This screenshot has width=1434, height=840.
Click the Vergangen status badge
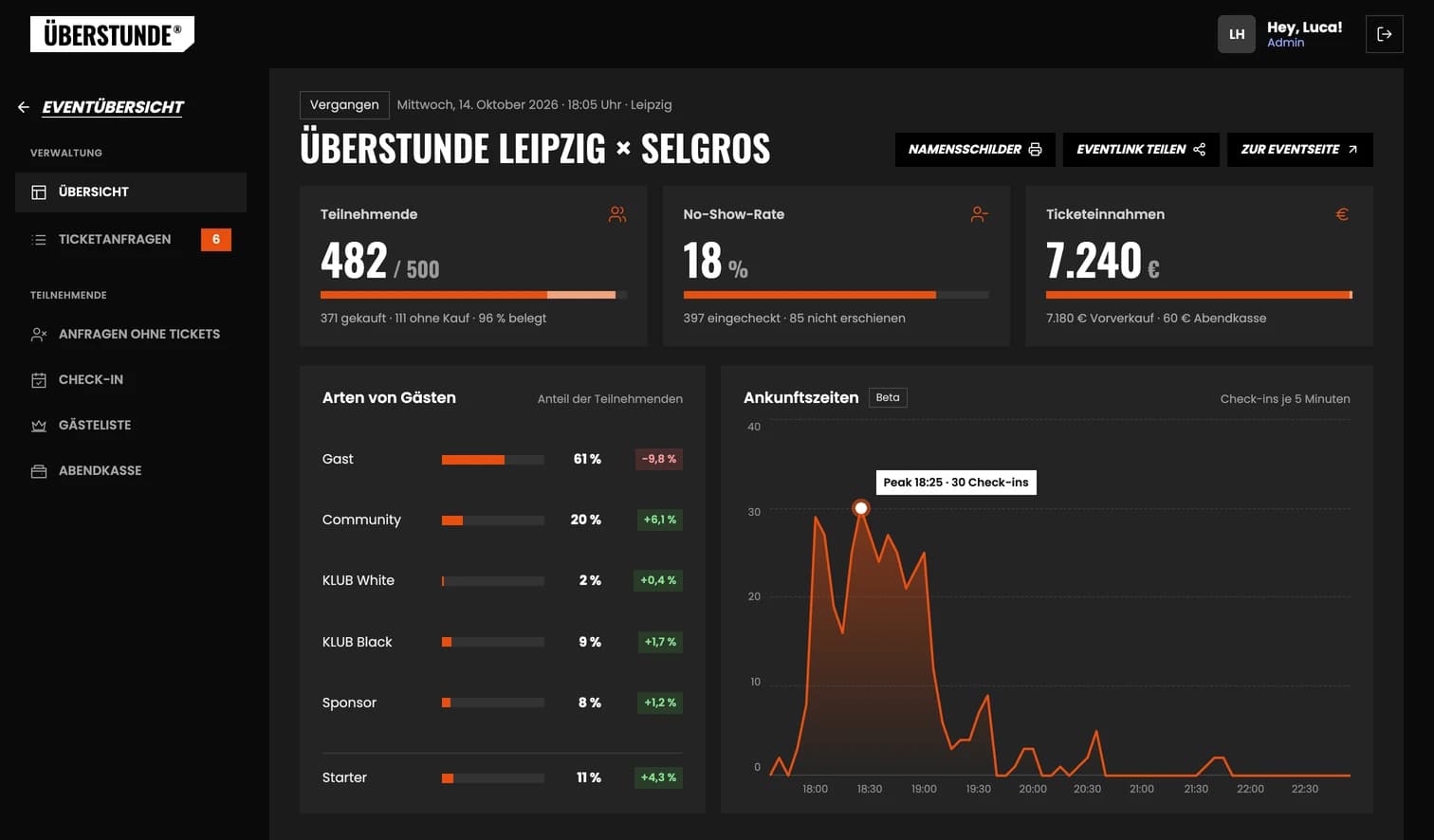pyautogui.click(x=344, y=105)
